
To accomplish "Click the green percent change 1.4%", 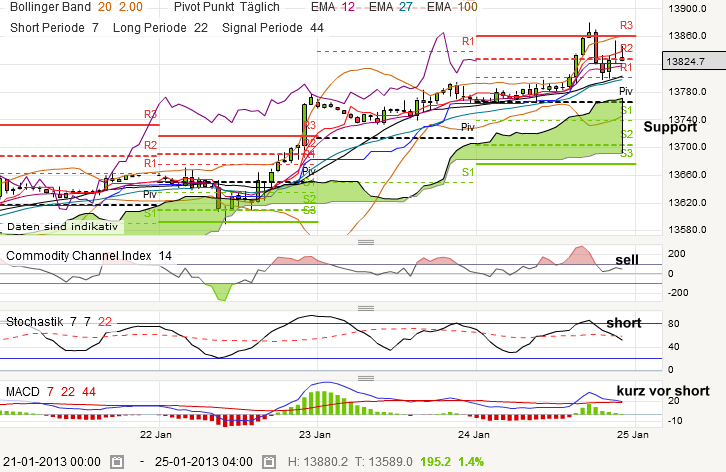I will pyautogui.click(x=471, y=462).
